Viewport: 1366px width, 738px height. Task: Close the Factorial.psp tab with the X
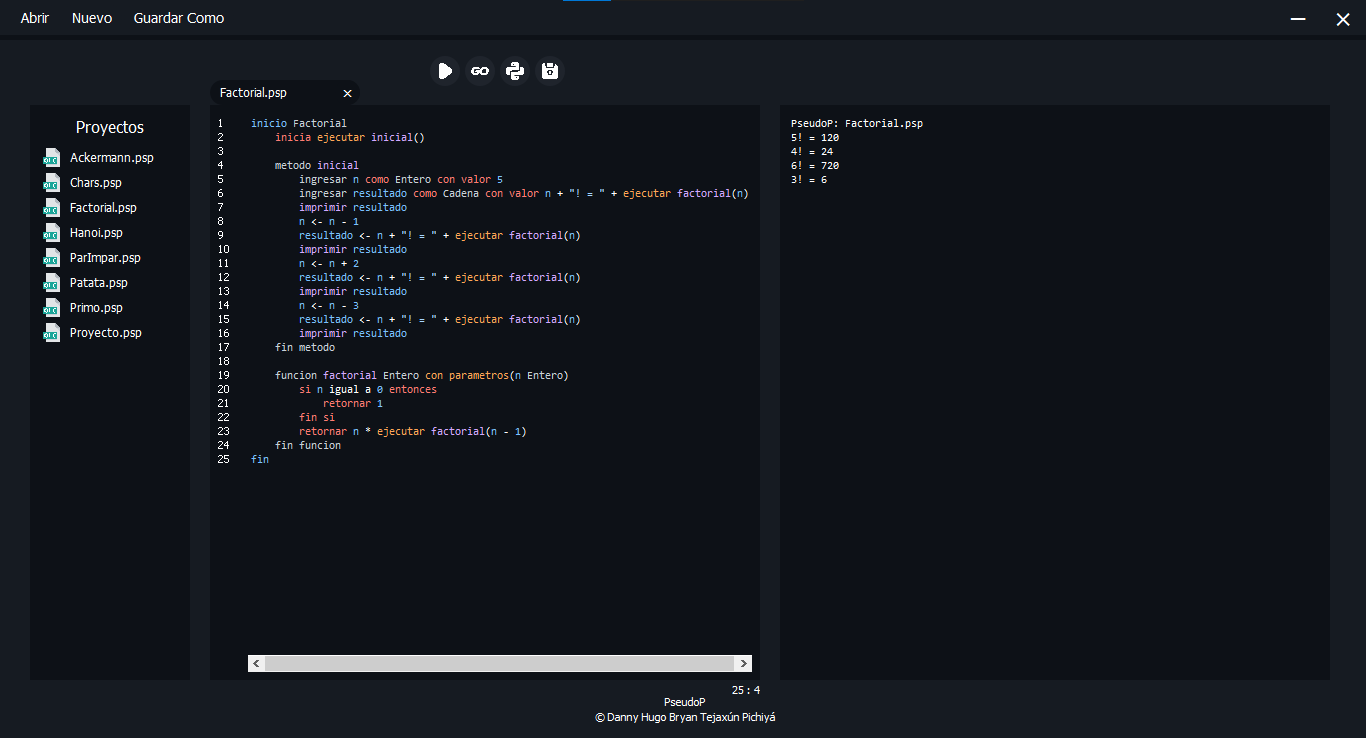(348, 93)
